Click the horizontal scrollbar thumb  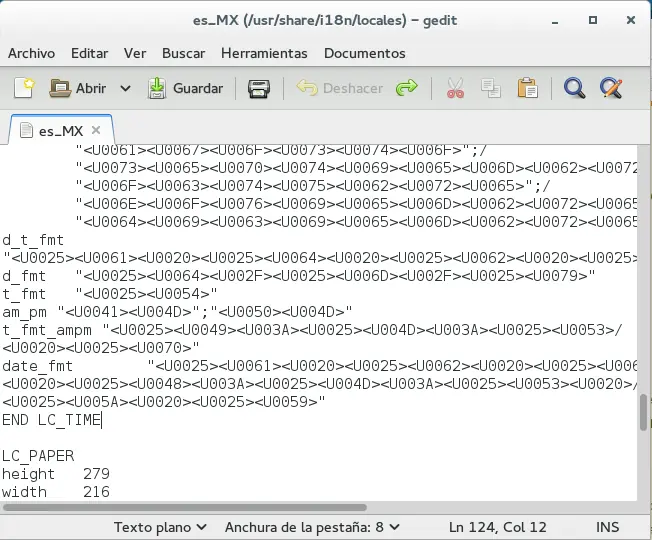tap(185, 508)
